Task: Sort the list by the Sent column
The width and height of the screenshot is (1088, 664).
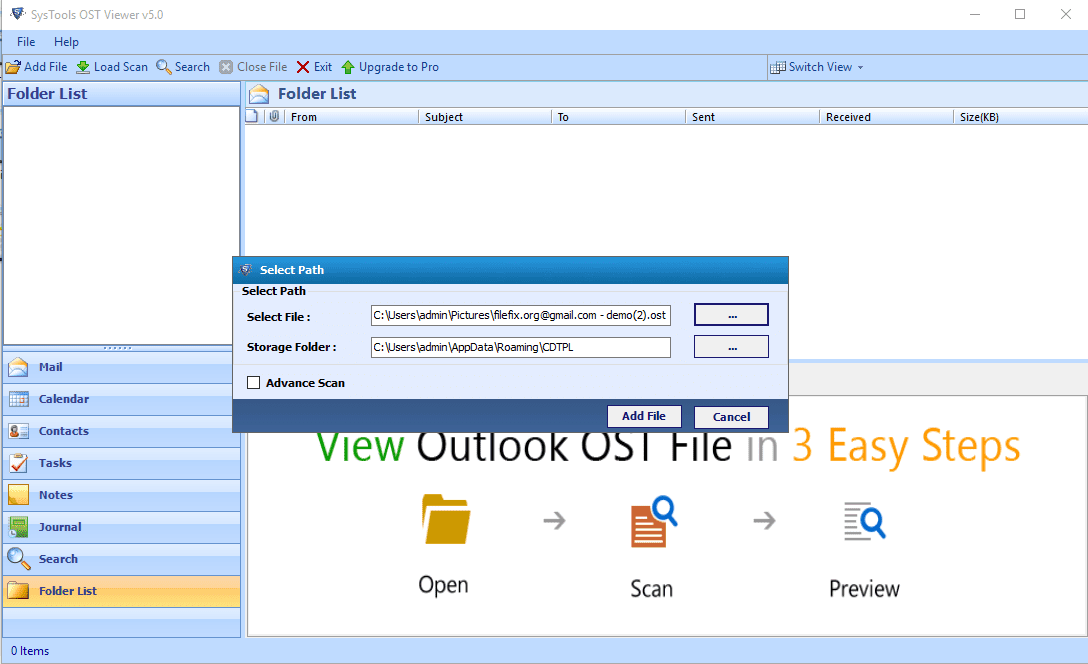Action: point(753,117)
